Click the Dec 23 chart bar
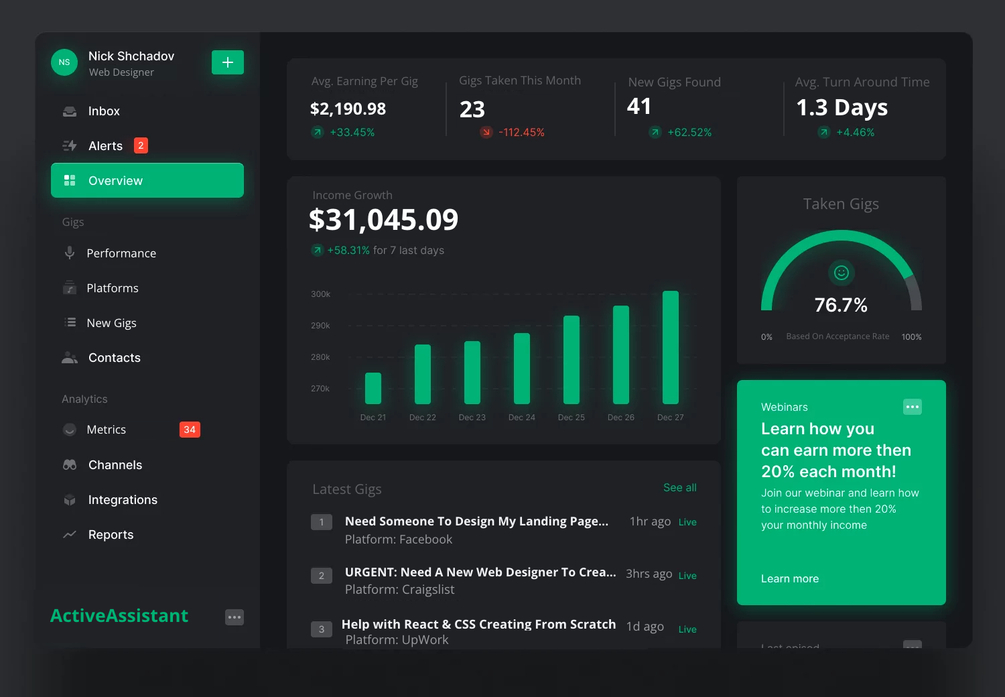The height and width of the screenshot is (697, 1005). tap(472, 373)
